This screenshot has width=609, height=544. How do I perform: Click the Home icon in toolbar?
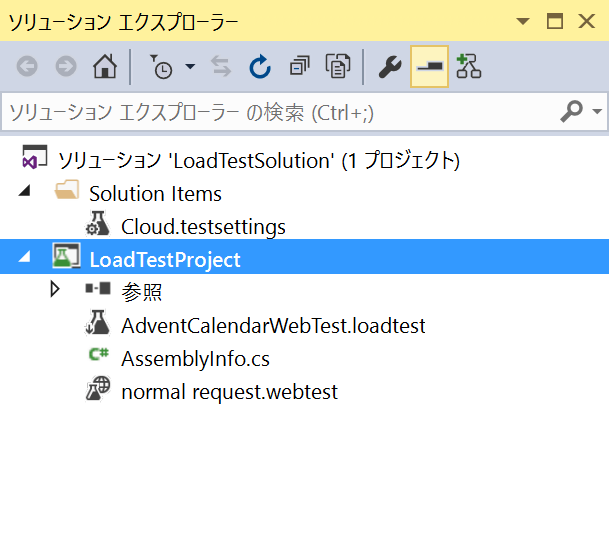(104, 66)
